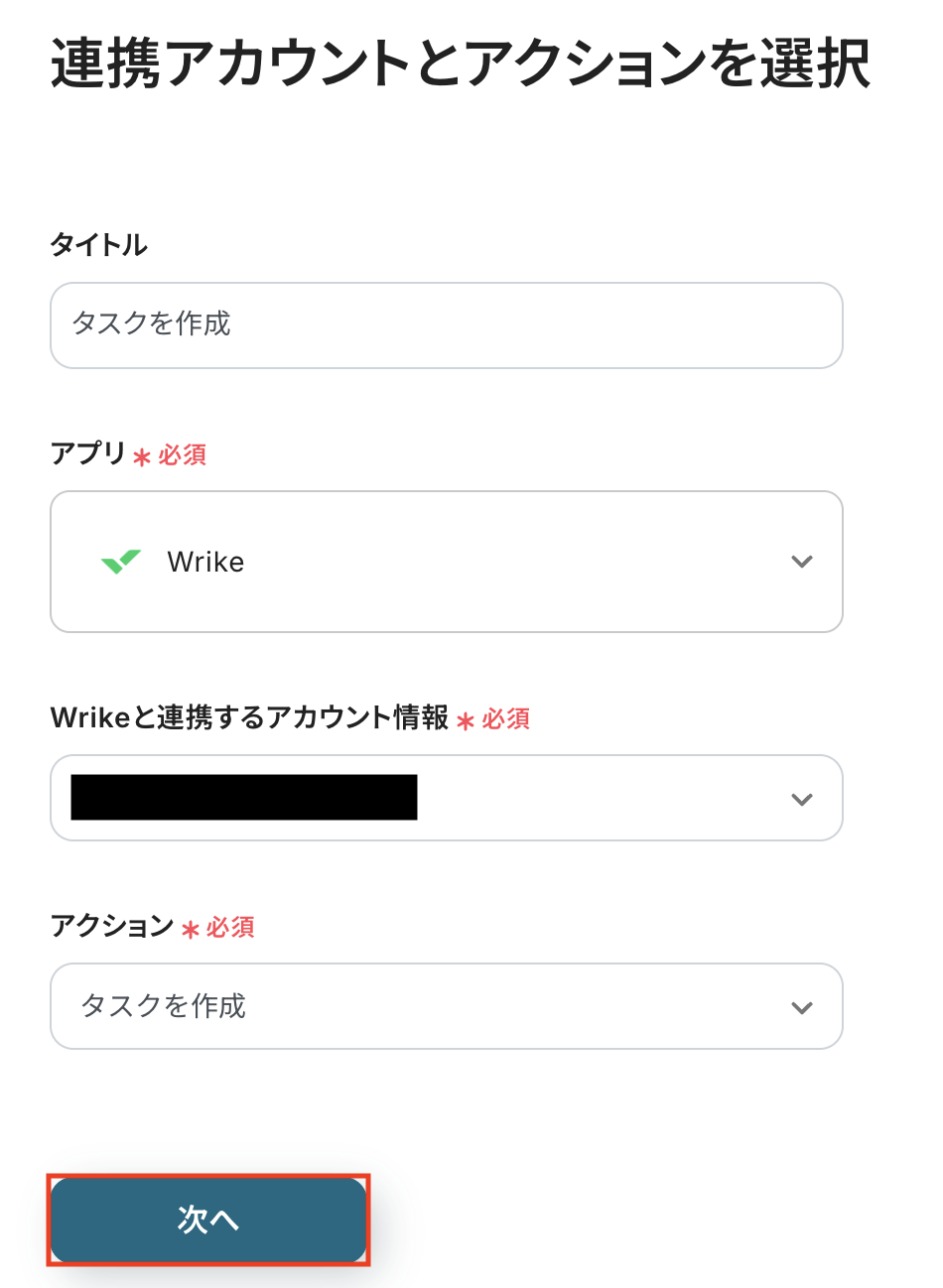Screen dimensions: 943x1288
Task: Select the blacked-out account name
Action: coord(244,797)
